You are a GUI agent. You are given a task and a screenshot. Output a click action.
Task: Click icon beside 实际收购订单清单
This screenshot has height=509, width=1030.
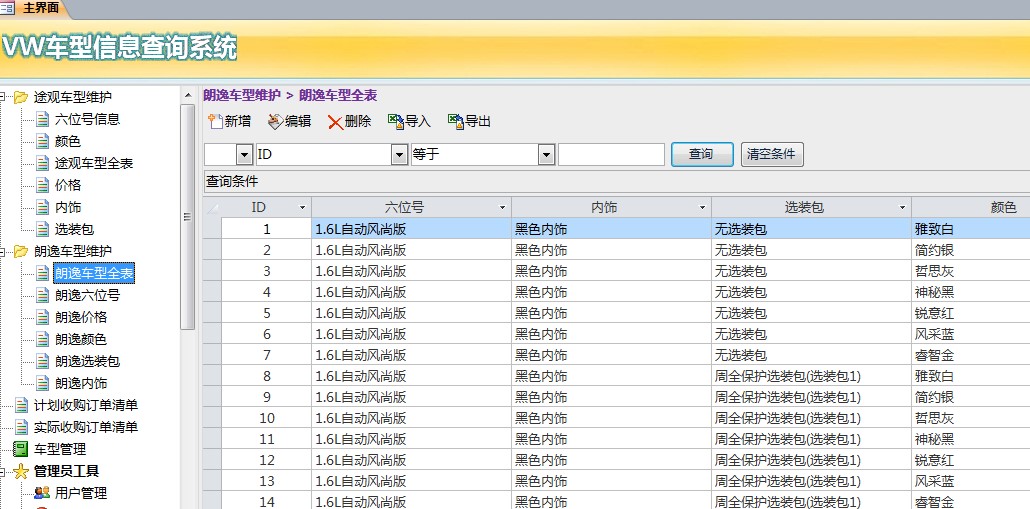pos(22,427)
